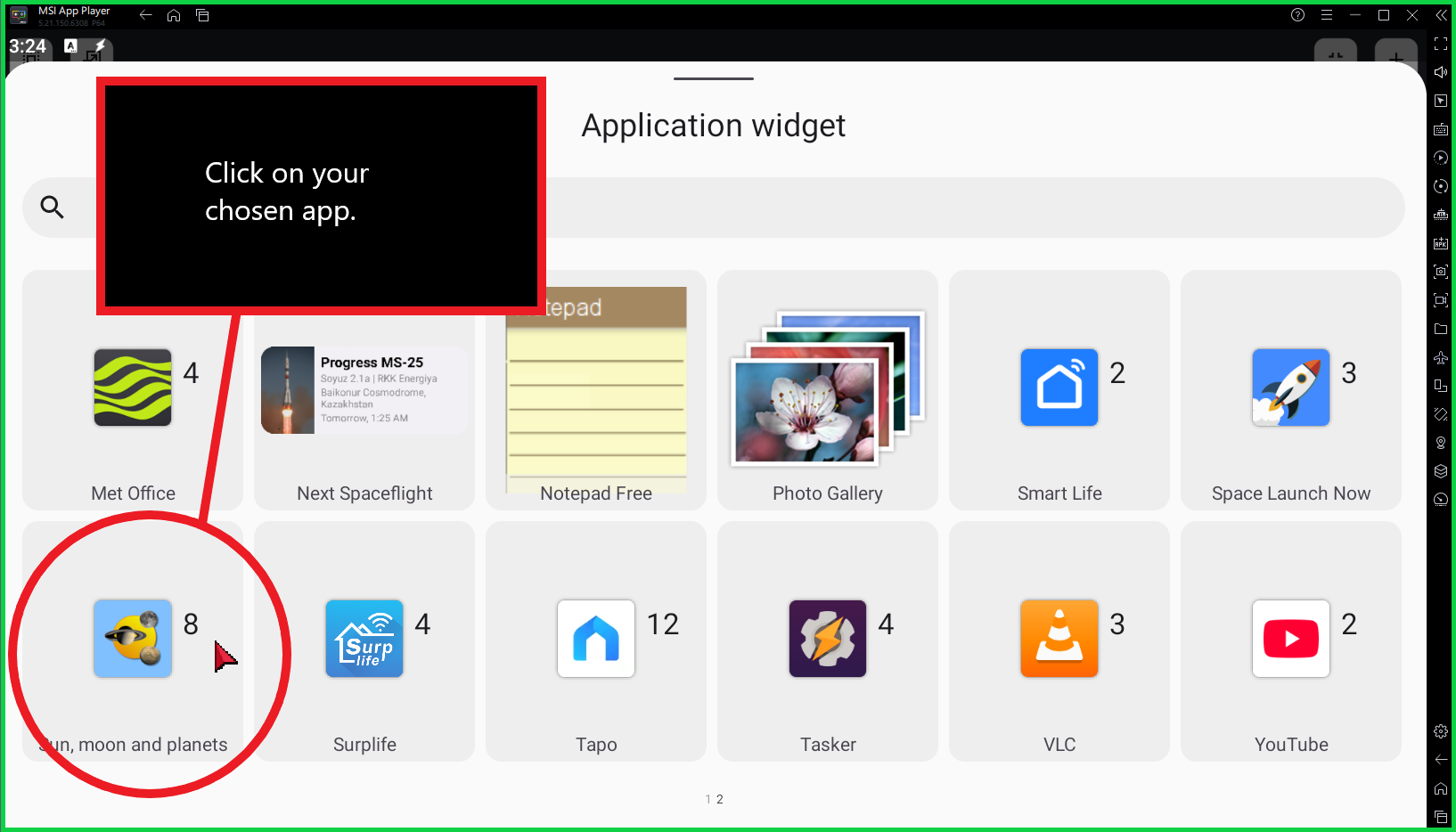Click the Sun, moon and planets icon
1456x832 pixels.
point(133,639)
